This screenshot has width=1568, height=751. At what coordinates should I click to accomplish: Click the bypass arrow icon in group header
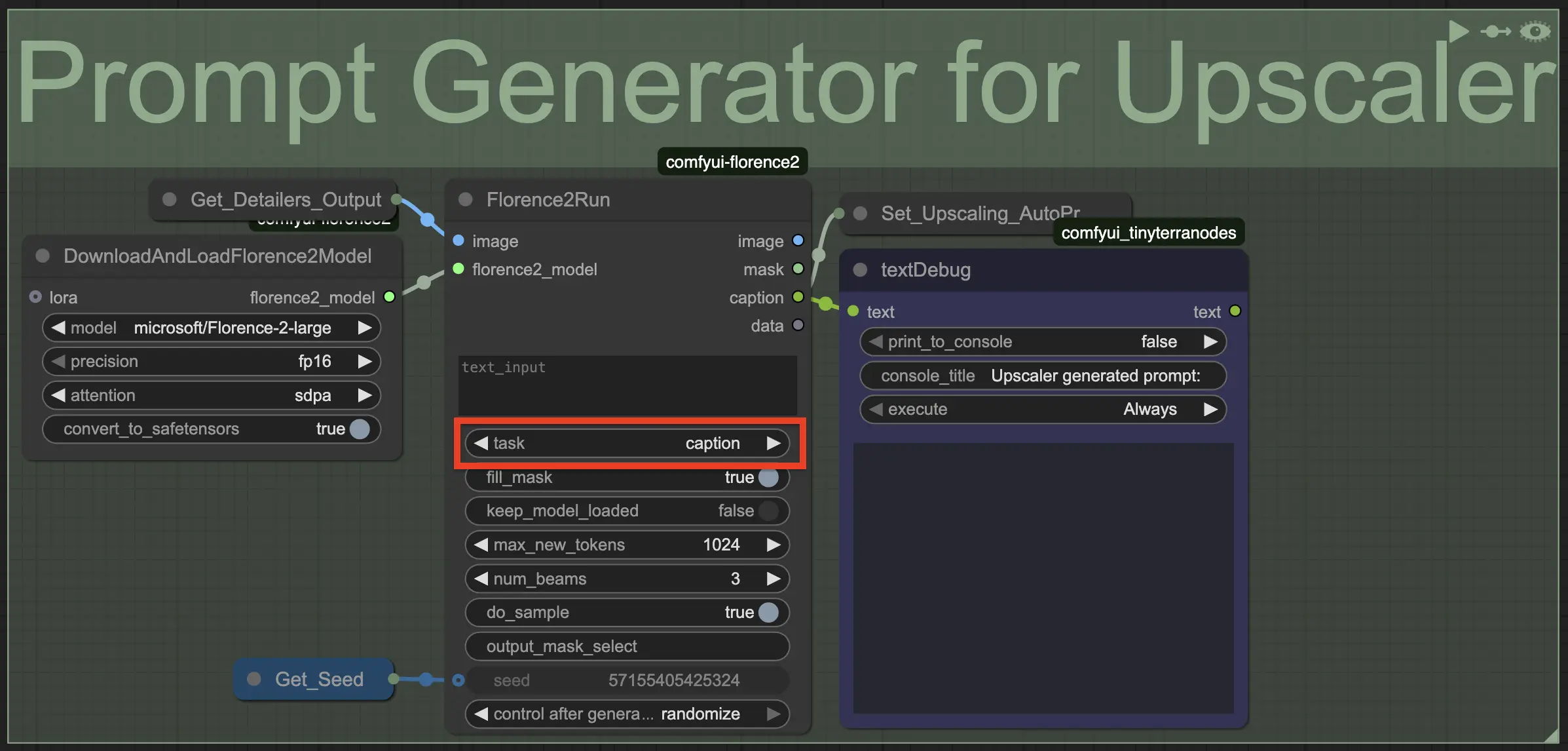pyautogui.click(x=1495, y=31)
